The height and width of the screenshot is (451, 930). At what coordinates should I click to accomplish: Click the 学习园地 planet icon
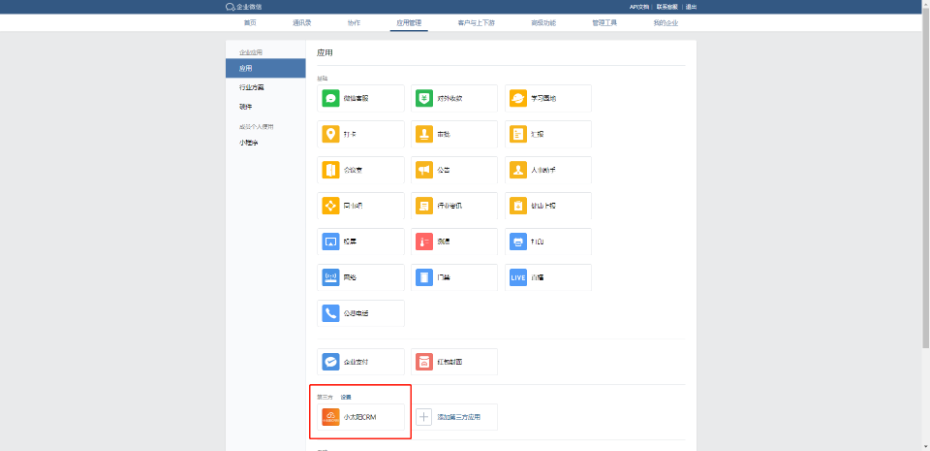(x=518, y=98)
